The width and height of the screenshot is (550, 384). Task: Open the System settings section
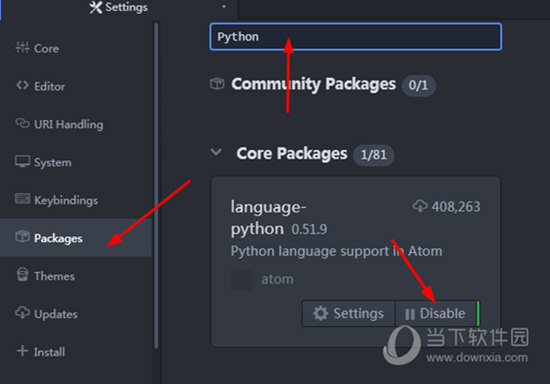pos(75,162)
